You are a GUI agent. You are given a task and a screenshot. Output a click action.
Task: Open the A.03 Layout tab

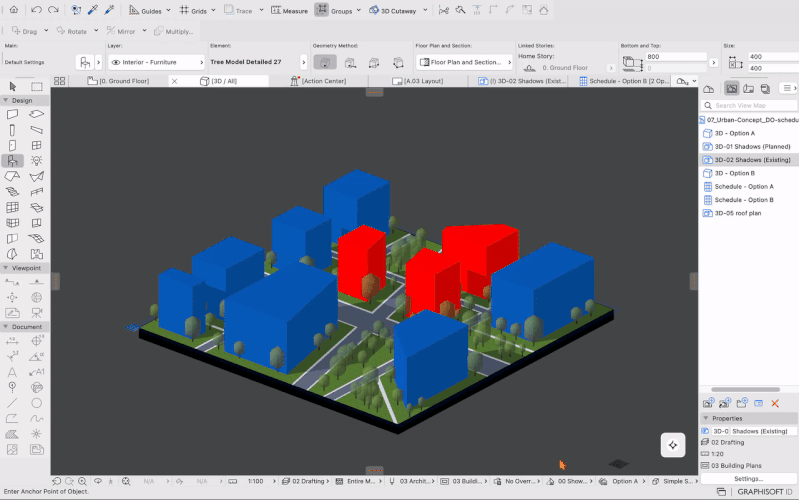pos(417,81)
